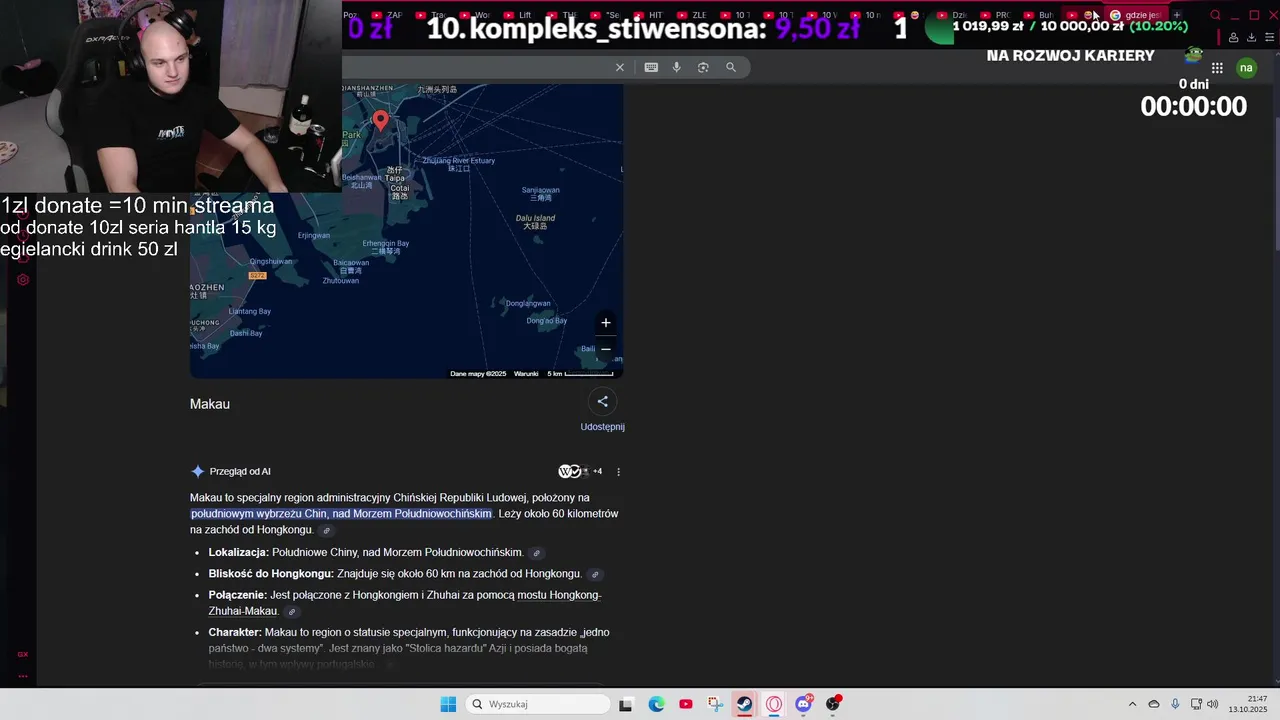Image resolution: width=1280 pixels, height=720 pixels.
Task: Open the OneDrive cloud tray icon
Action: point(1154,704)
